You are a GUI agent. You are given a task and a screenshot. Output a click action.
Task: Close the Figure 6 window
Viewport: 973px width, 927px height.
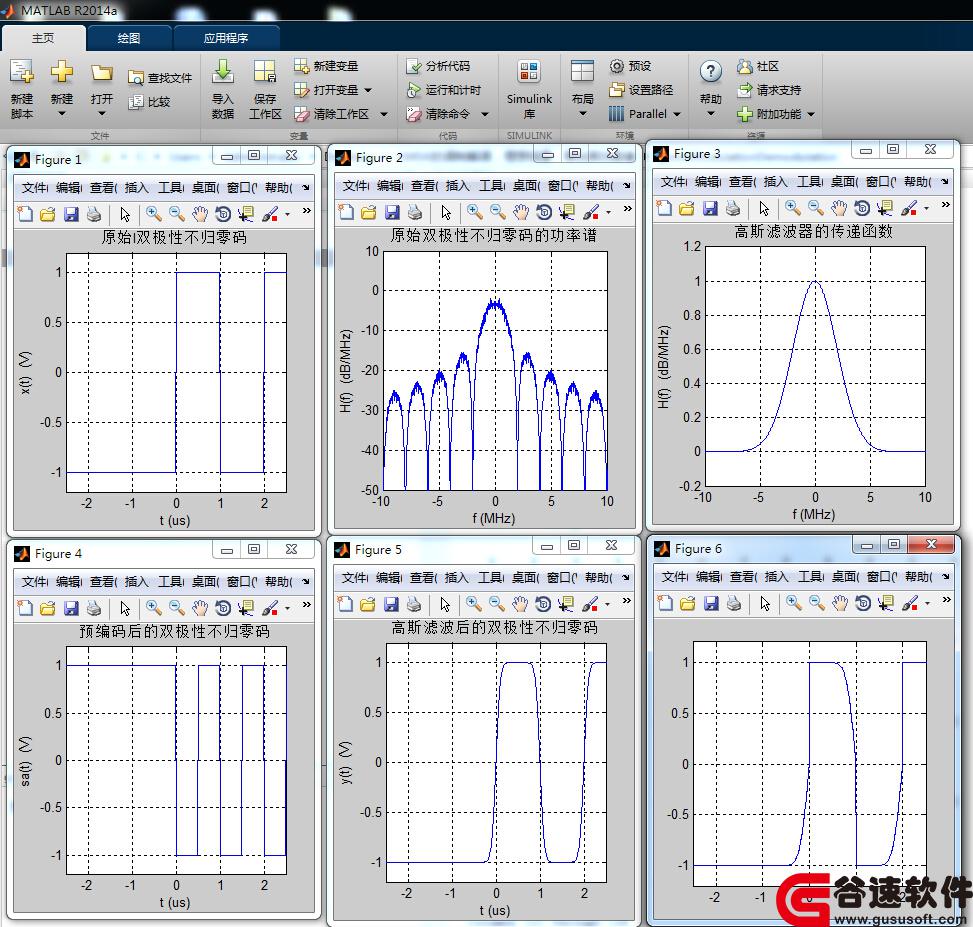pyautogui.click(x=931, y=544)
